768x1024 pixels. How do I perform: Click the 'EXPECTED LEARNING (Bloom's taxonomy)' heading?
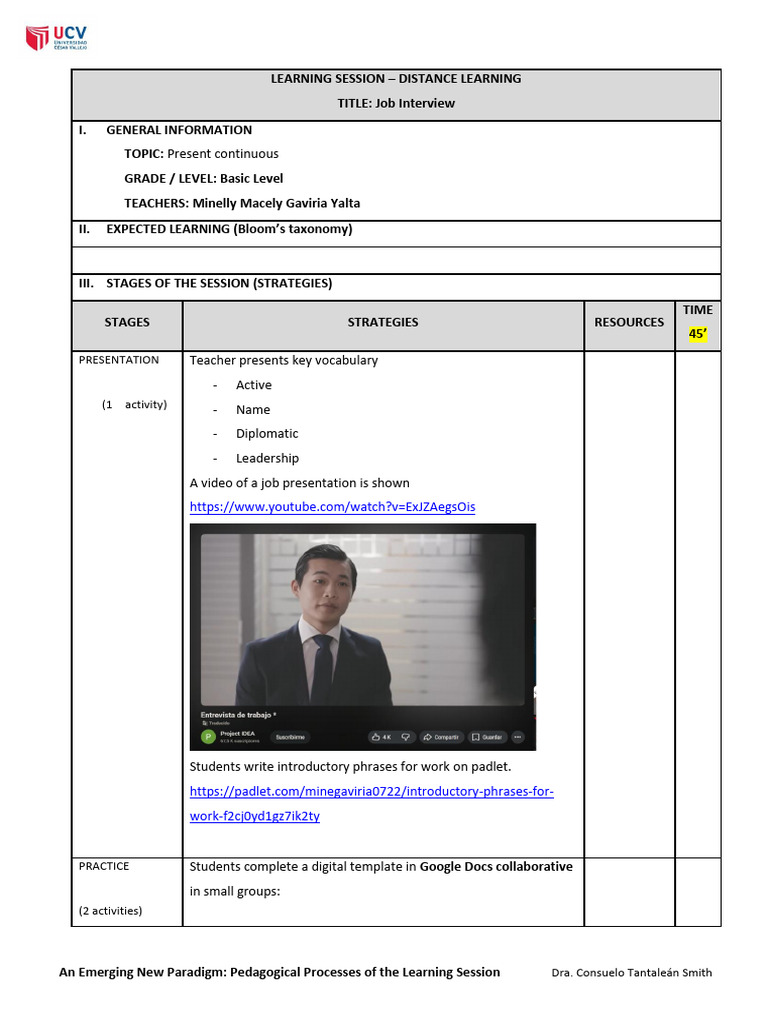click(x=229, y=229)
